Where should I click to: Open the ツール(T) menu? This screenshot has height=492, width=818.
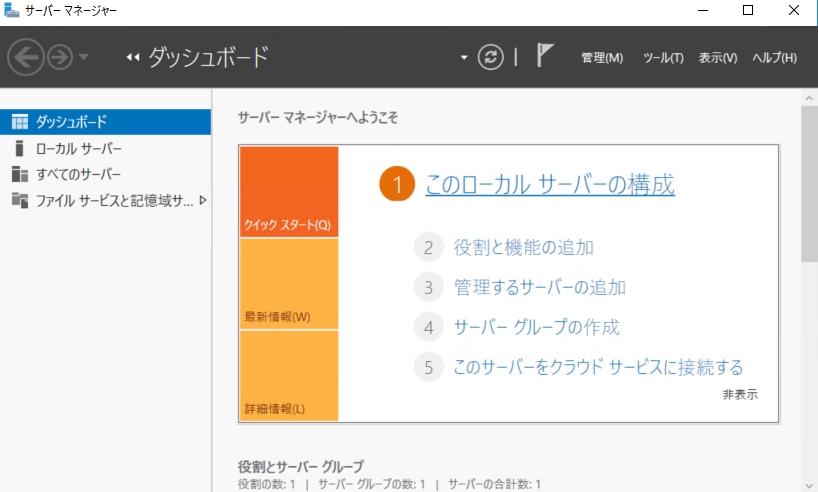pyautogui.click(x=663, y=57)
